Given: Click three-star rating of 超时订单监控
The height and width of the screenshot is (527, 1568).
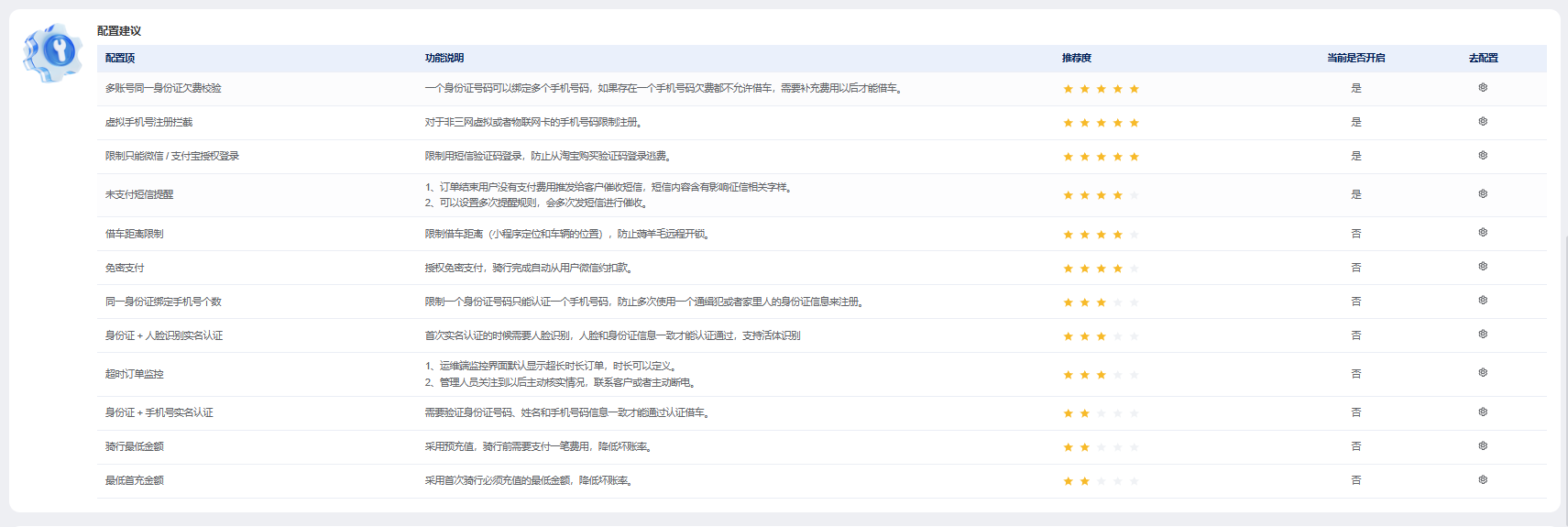Looking at the screenshot, I should click(x=1101, y=375).
